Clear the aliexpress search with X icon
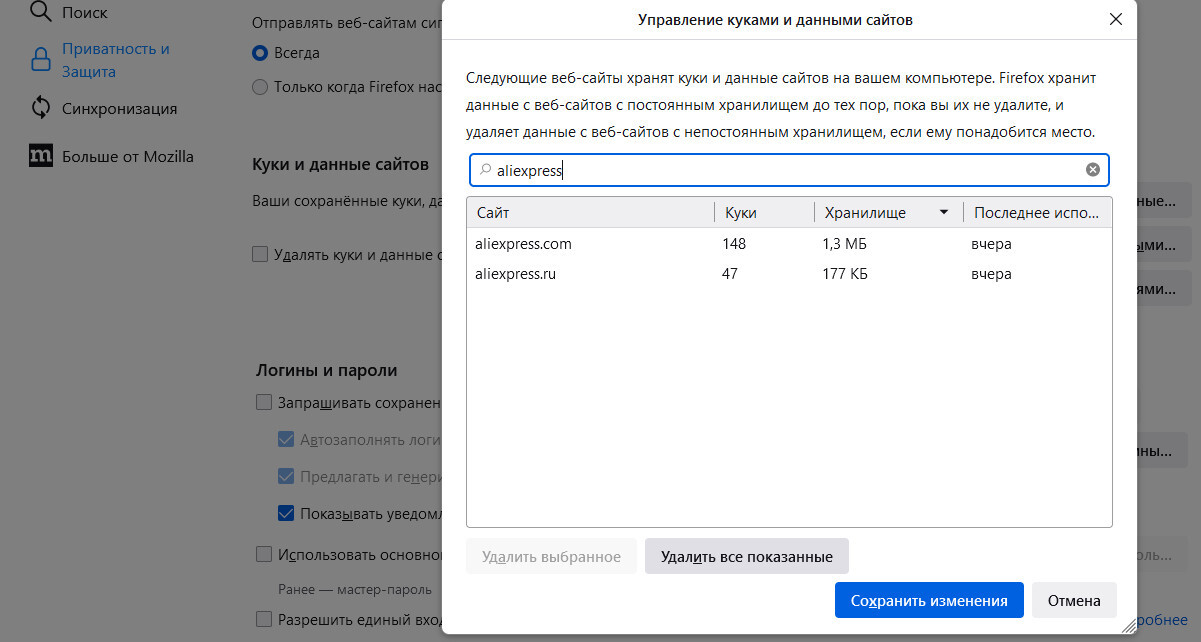This screenshot has width=1201, height=642. pos(1093,170)
